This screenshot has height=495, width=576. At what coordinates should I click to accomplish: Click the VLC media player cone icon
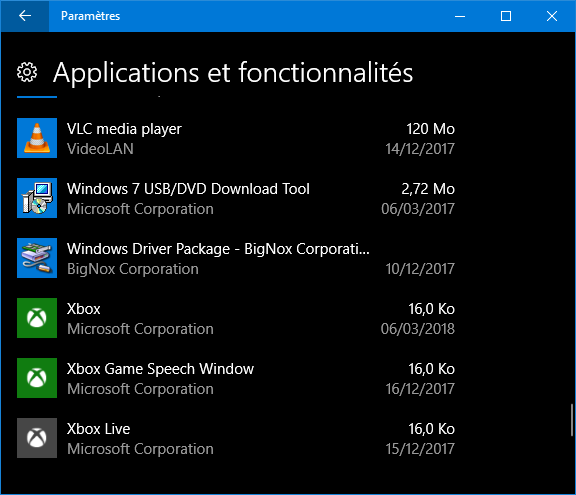(x=37, y=138)
